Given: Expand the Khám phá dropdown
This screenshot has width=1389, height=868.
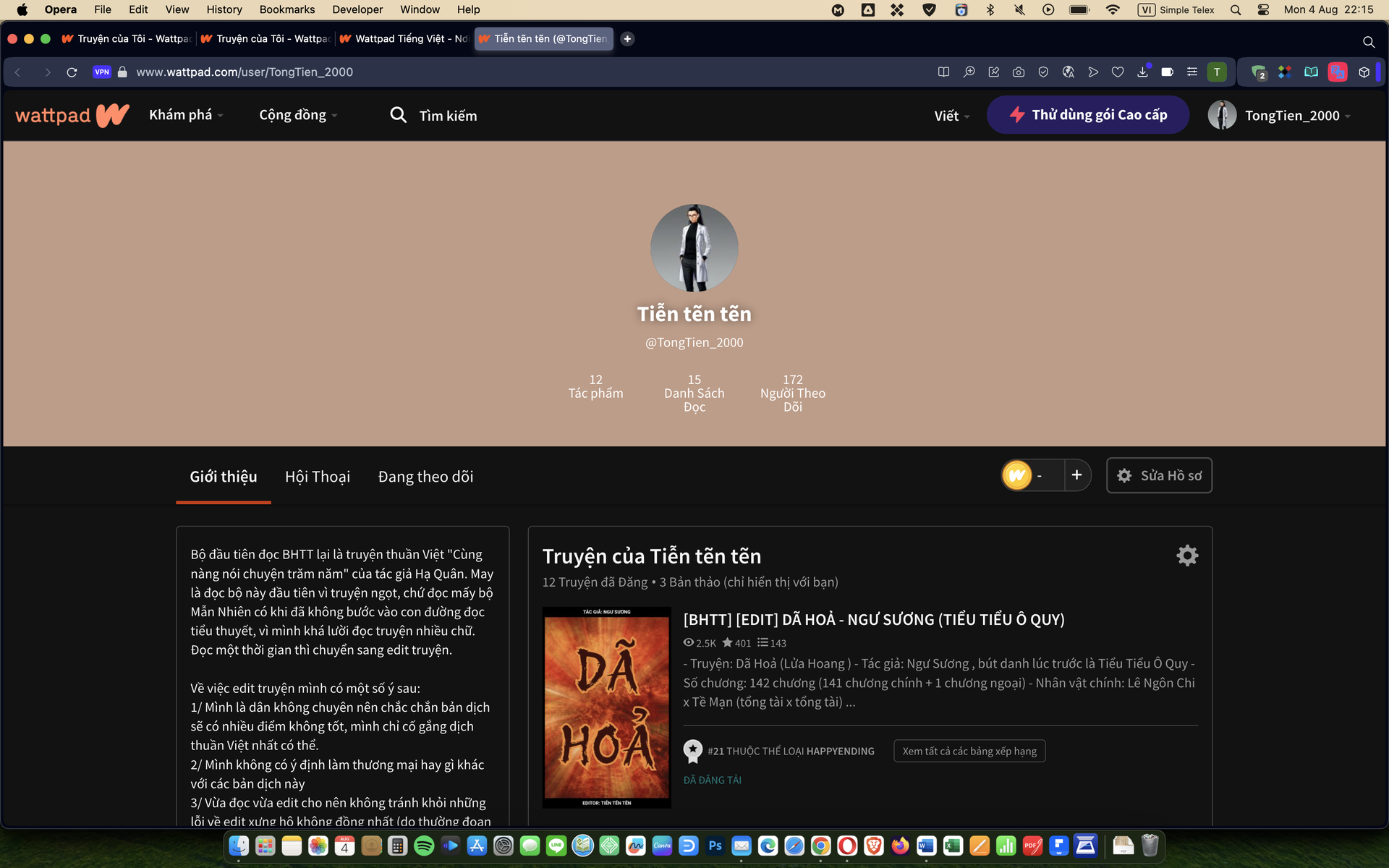Looking at the screenshot, I should coord(186,115).
